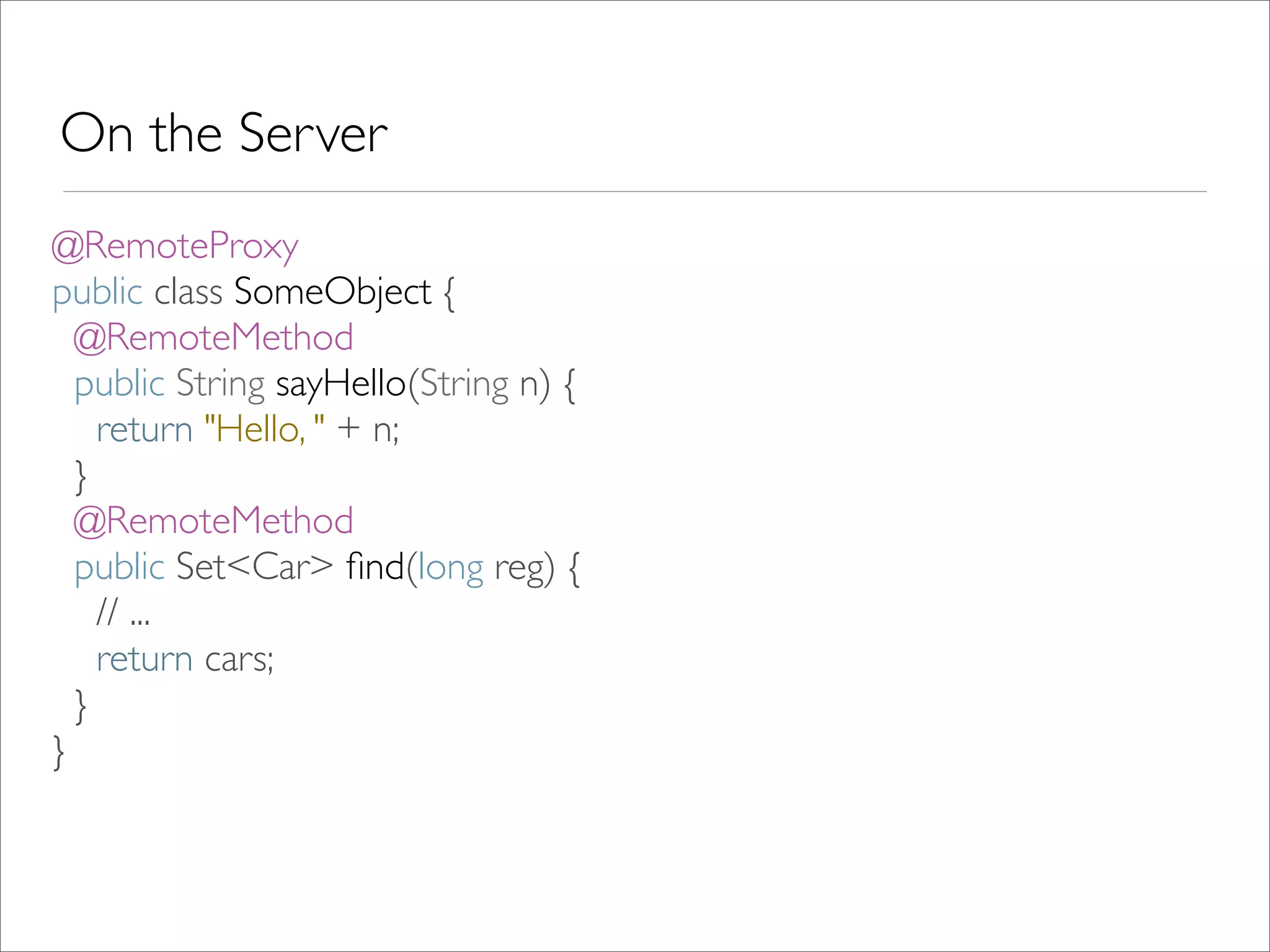Click the String return type of sayHello

[220, 384]
